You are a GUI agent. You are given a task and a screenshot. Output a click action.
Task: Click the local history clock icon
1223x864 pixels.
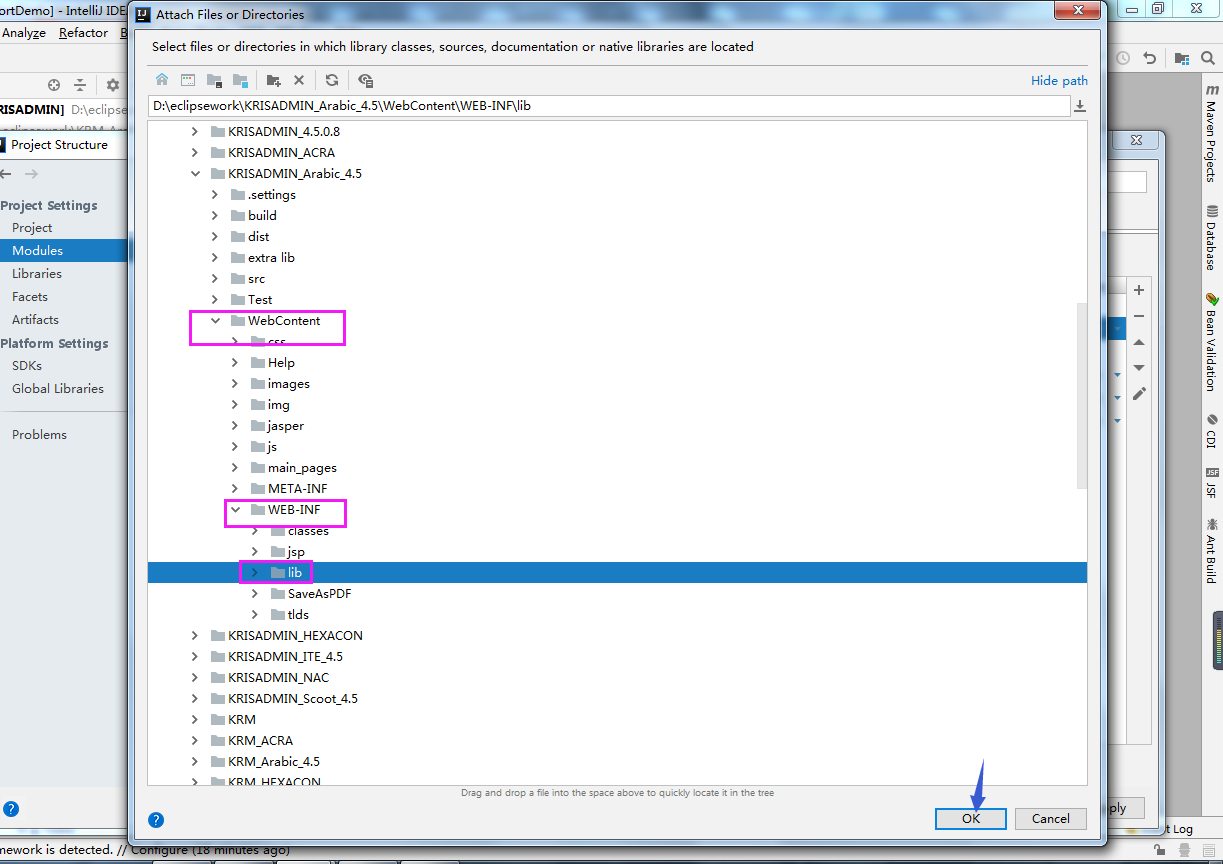click(x=1122, y=58)
